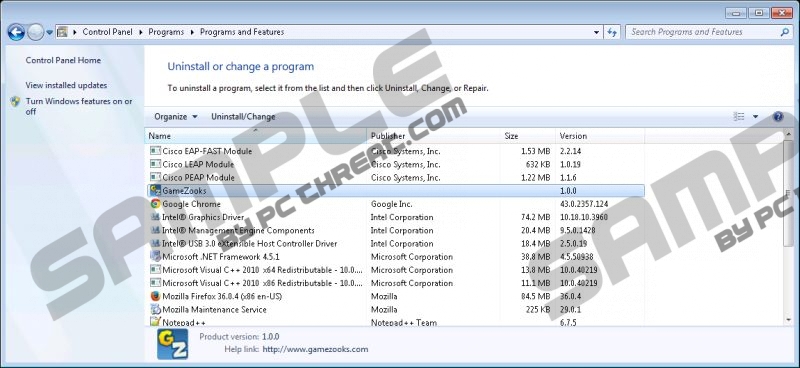Expand the address bar history dropdown
The width and height of the screenshot is (800, 368).
pos(596,32)
